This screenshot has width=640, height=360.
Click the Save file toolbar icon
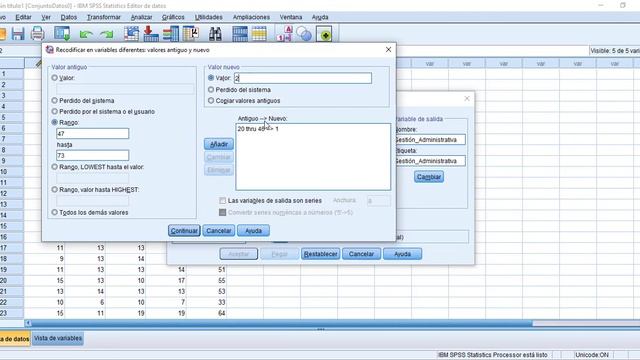pyautogui.click(x=18, y=34)
